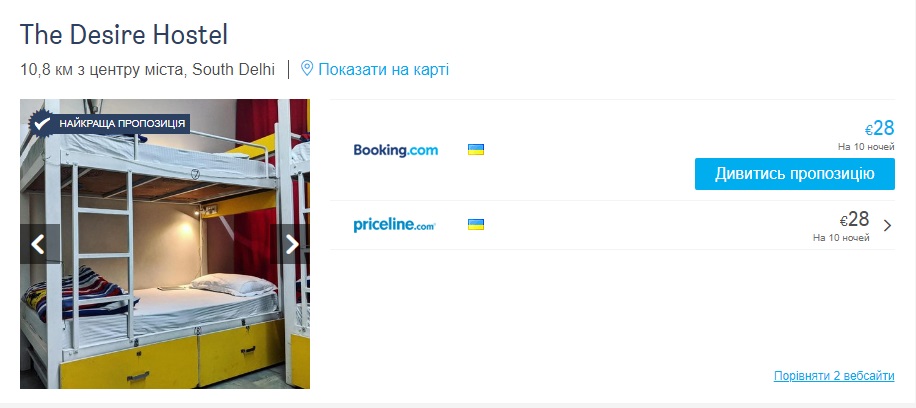Open 'Показати на карті' map link

(383, 70)
